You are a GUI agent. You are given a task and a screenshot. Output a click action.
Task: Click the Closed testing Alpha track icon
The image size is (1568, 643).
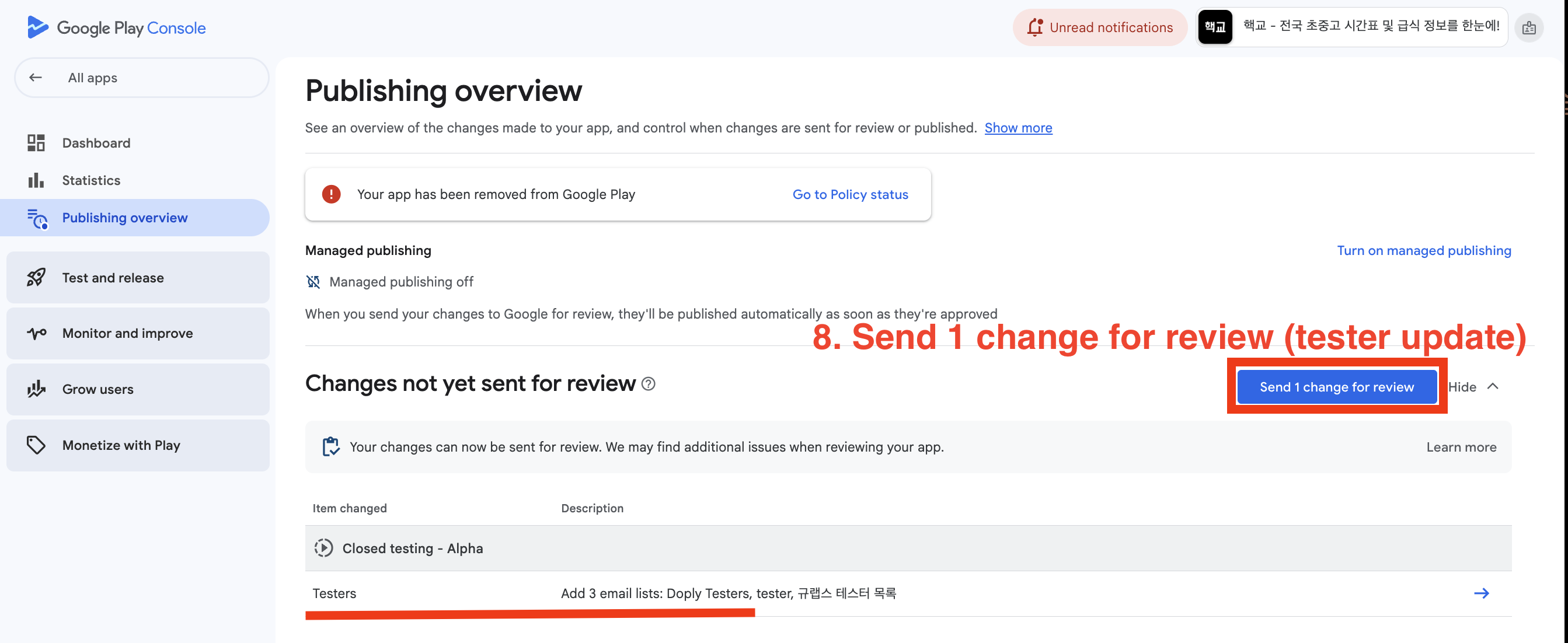(323, 547)
